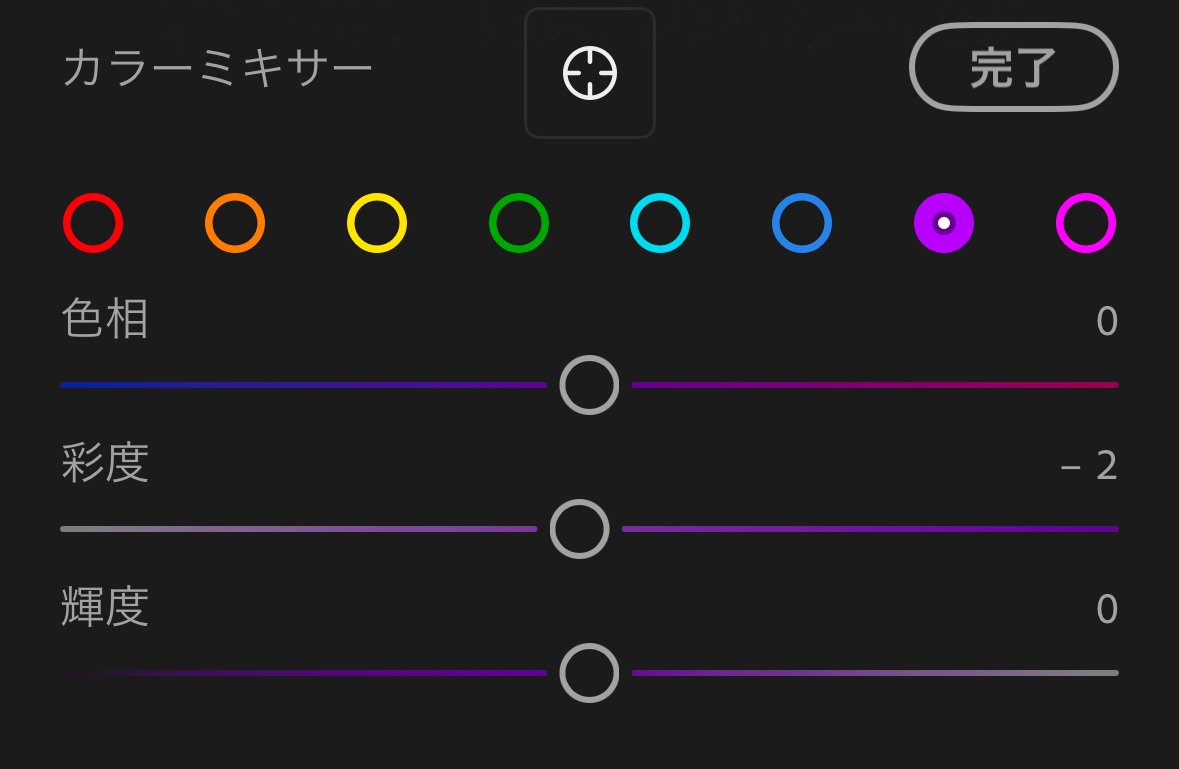Pick the magenta color channel circle
This screenshot has width=1179, height=769.
(x=1086, y=222)
